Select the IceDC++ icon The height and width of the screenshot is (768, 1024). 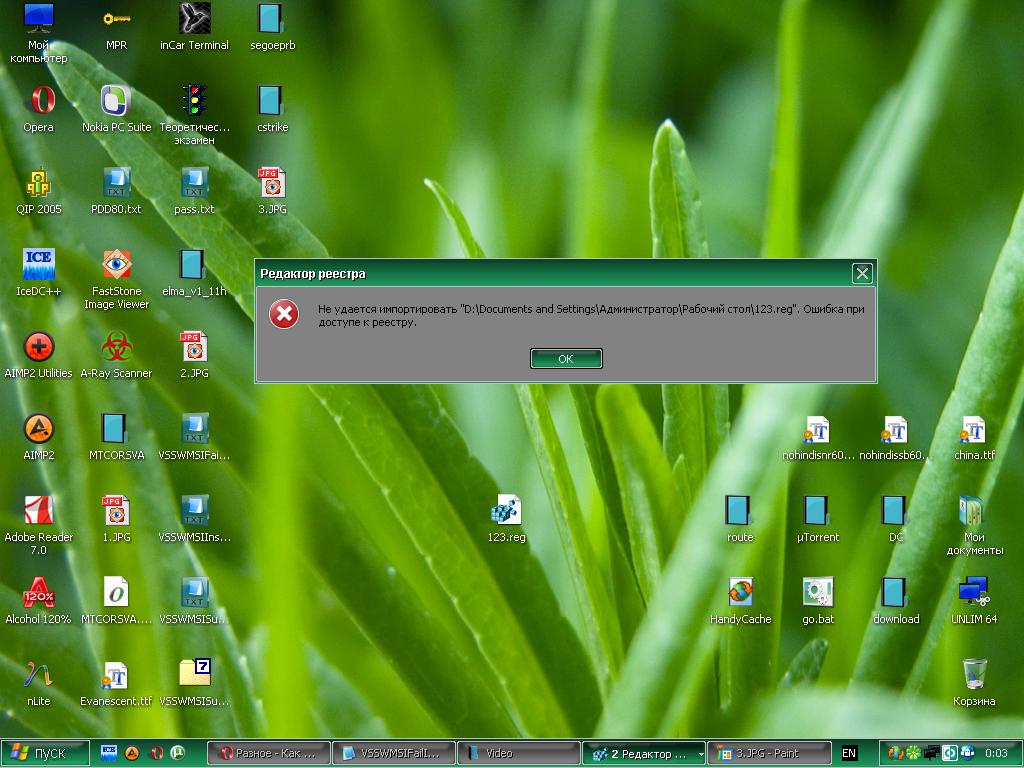click(39, 272)
